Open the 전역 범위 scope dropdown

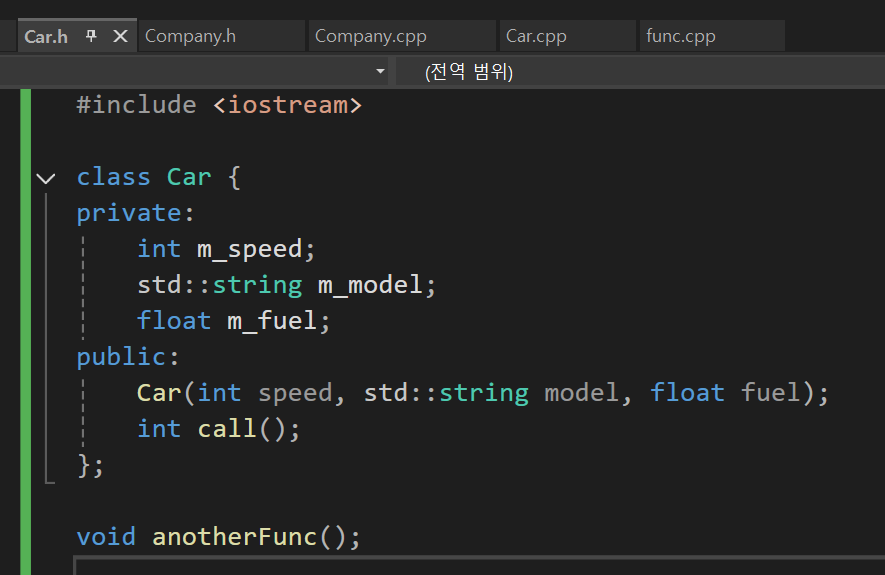(x=640, y=72)
